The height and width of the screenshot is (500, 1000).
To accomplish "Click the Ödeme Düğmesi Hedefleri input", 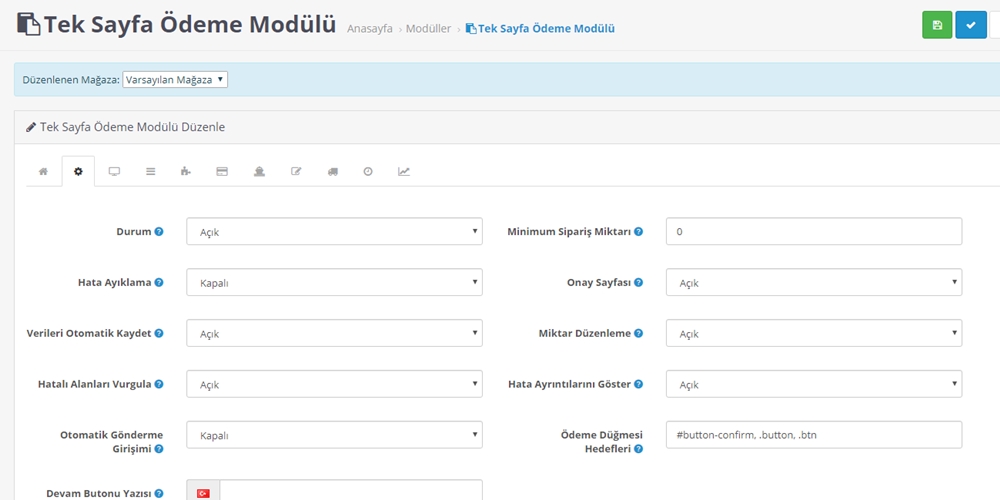I will point(814,435).
